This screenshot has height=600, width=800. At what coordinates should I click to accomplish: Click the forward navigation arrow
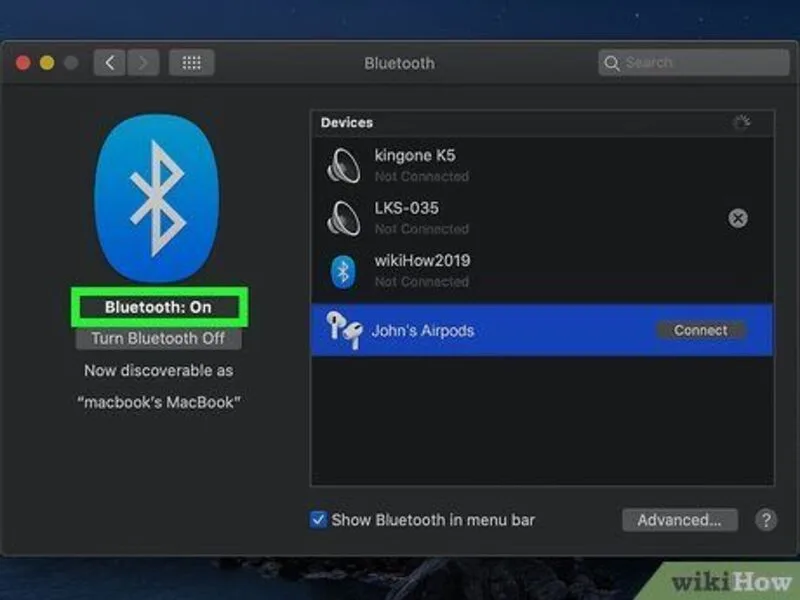tap(143, 63)
